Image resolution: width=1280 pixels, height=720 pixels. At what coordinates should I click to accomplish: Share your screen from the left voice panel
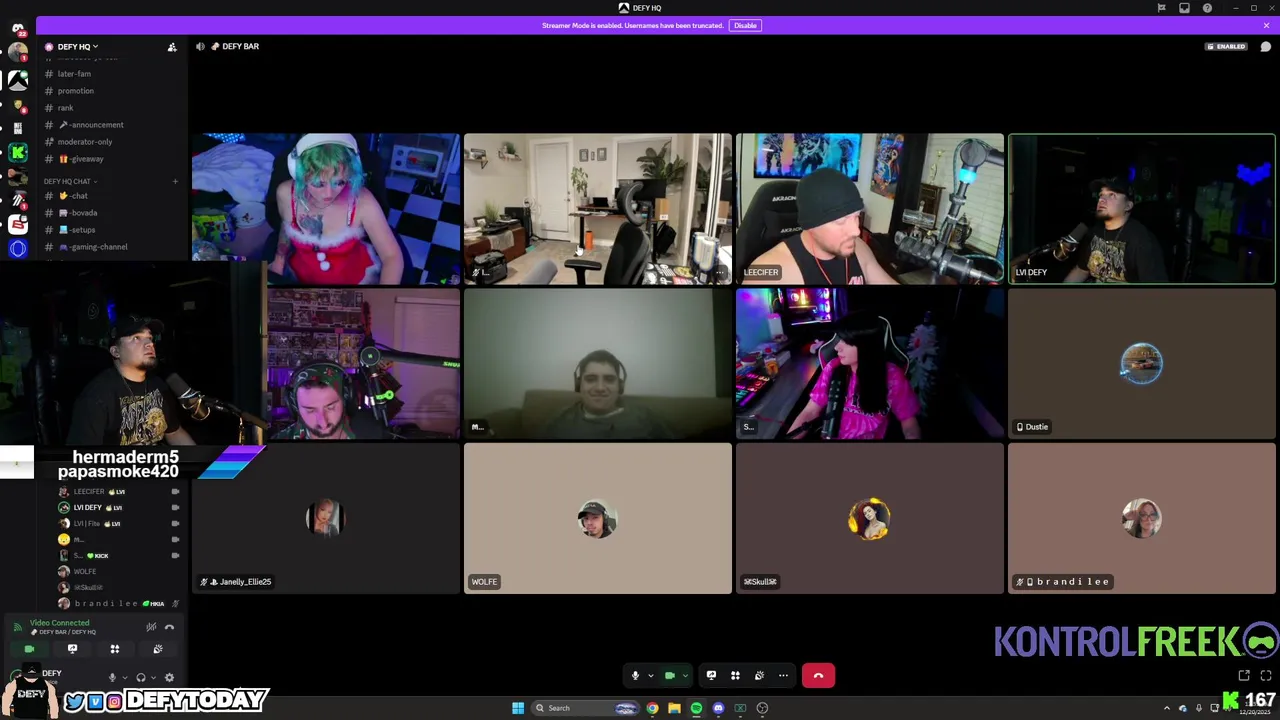(72, 649)
